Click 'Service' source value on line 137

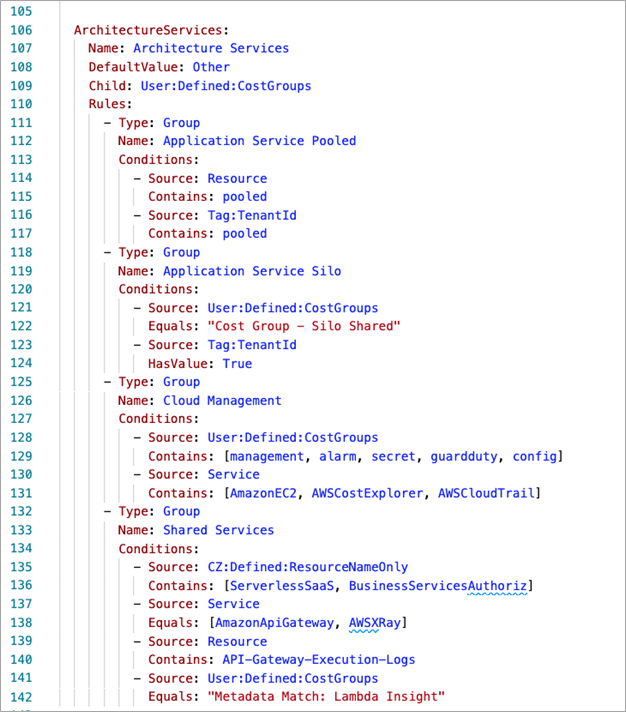pyautogui.click(x=233, y=604)
